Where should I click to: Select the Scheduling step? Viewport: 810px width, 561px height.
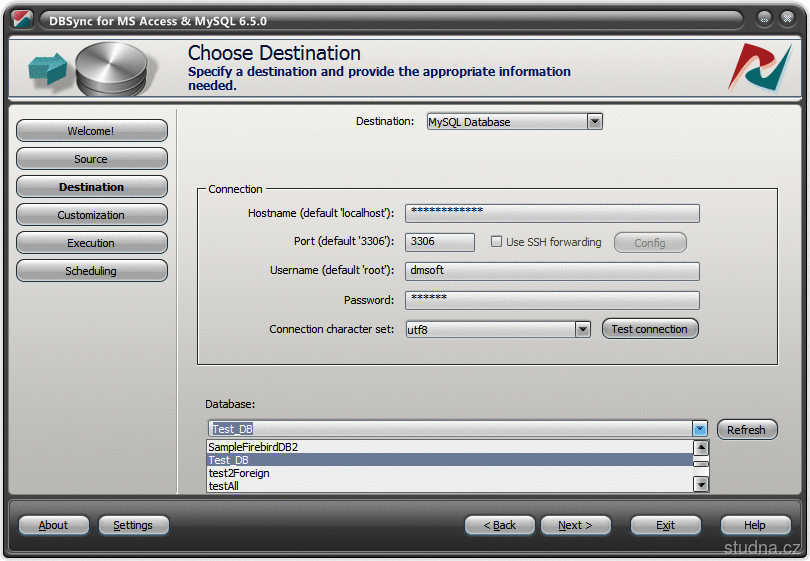click(x=91, y=271)
